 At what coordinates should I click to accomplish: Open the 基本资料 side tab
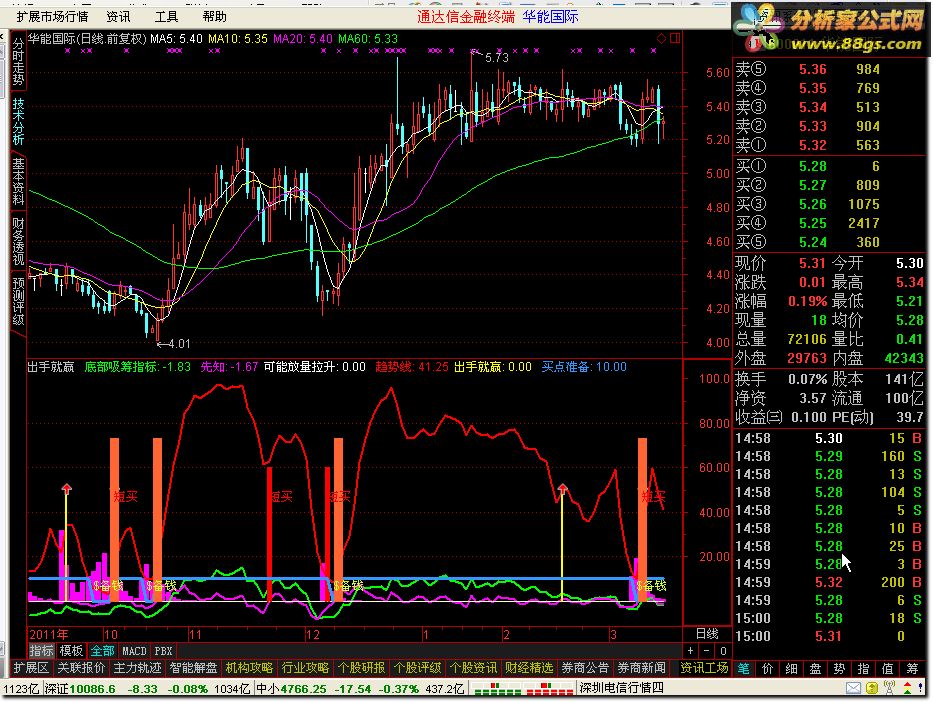point(18,181)
